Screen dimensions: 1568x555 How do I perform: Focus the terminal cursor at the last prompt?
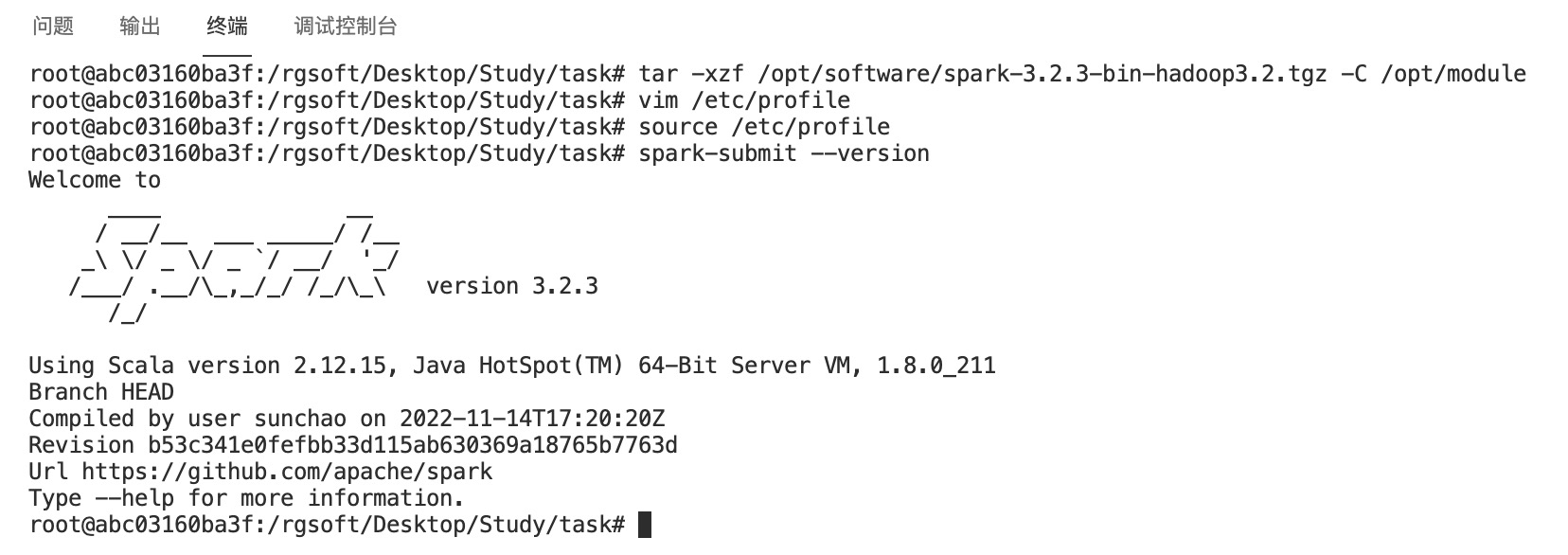tap(645, 525)
